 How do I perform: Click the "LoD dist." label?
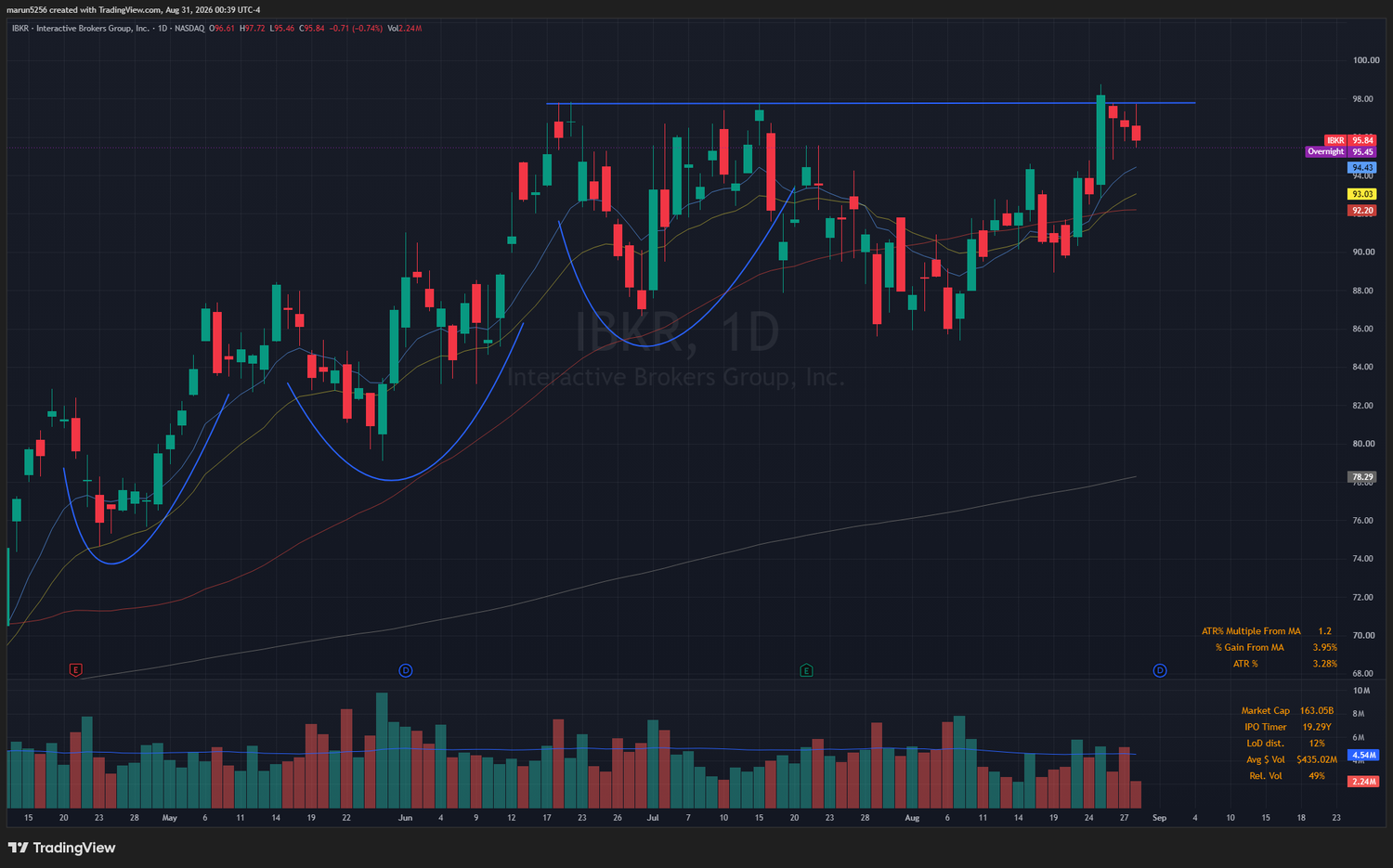click(x=1265, y=744)
